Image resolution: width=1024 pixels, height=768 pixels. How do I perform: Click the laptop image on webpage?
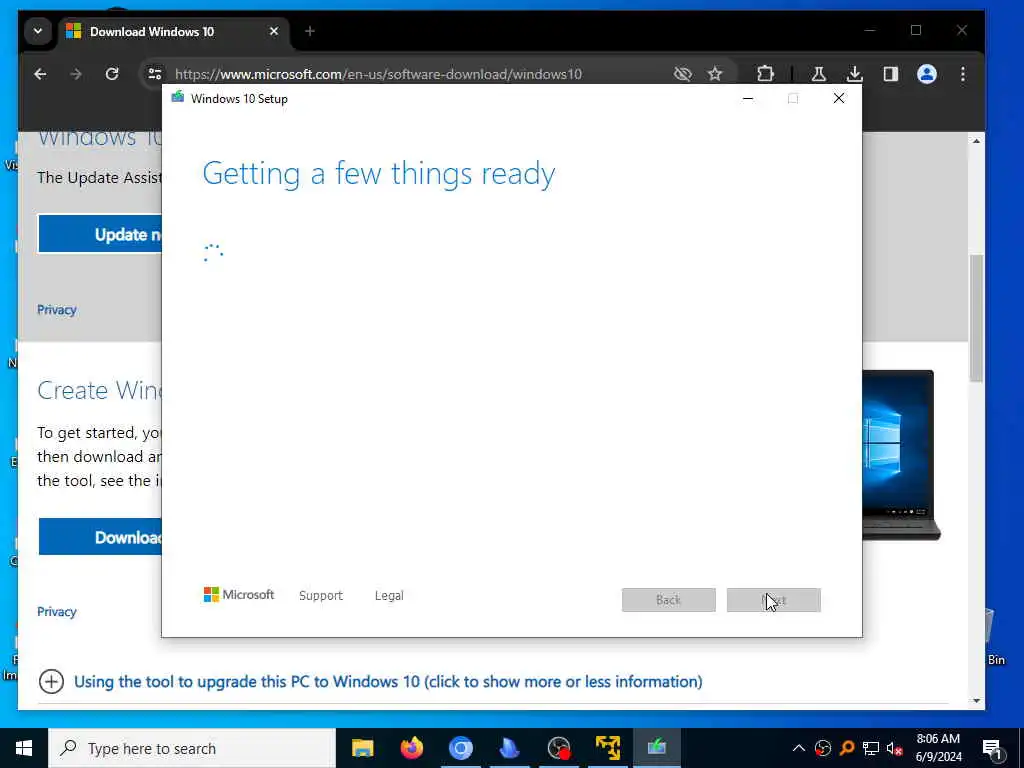pyautogui.click(x=901, y=455)
